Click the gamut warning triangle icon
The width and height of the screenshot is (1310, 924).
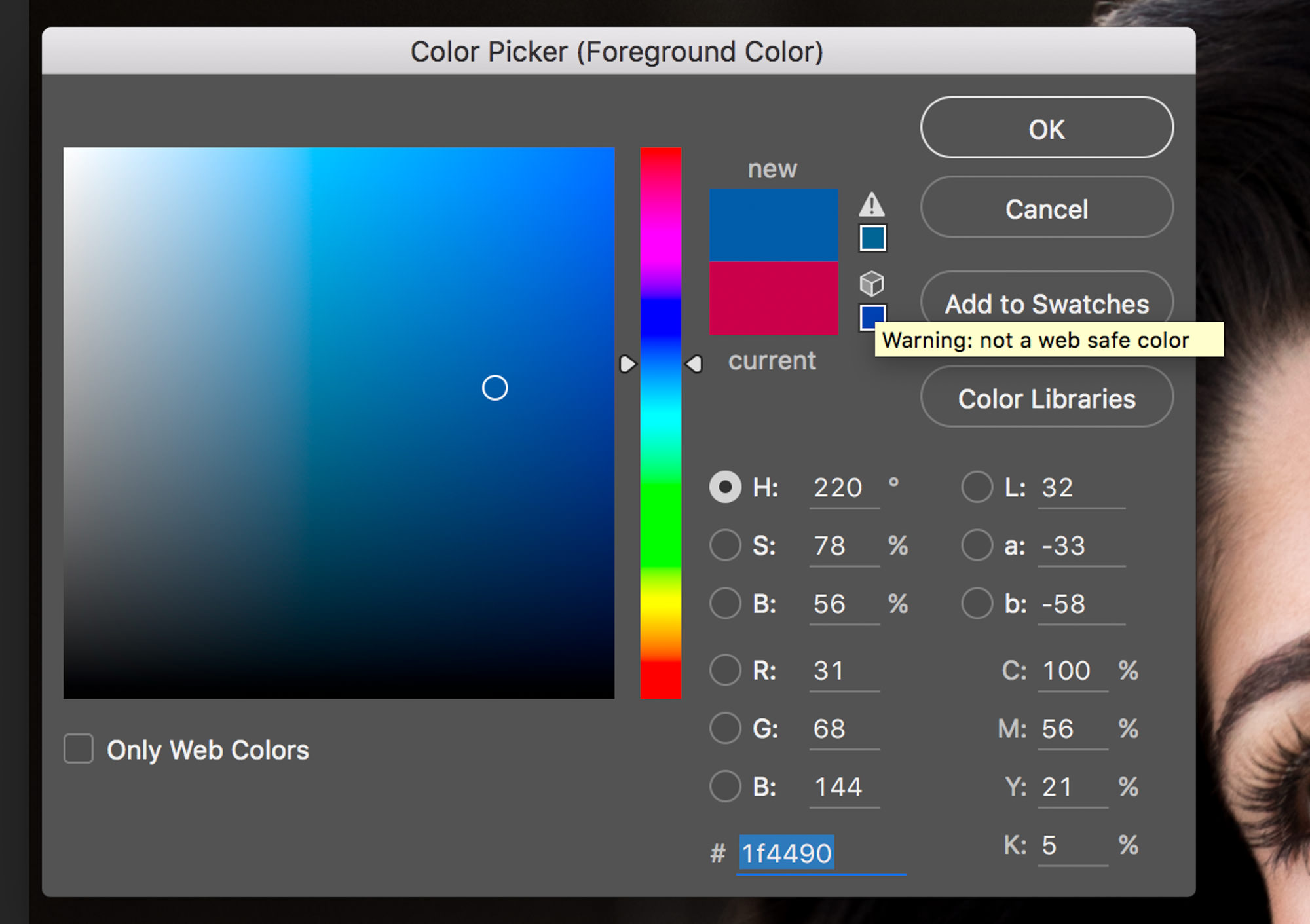click(x=872, y=205)
